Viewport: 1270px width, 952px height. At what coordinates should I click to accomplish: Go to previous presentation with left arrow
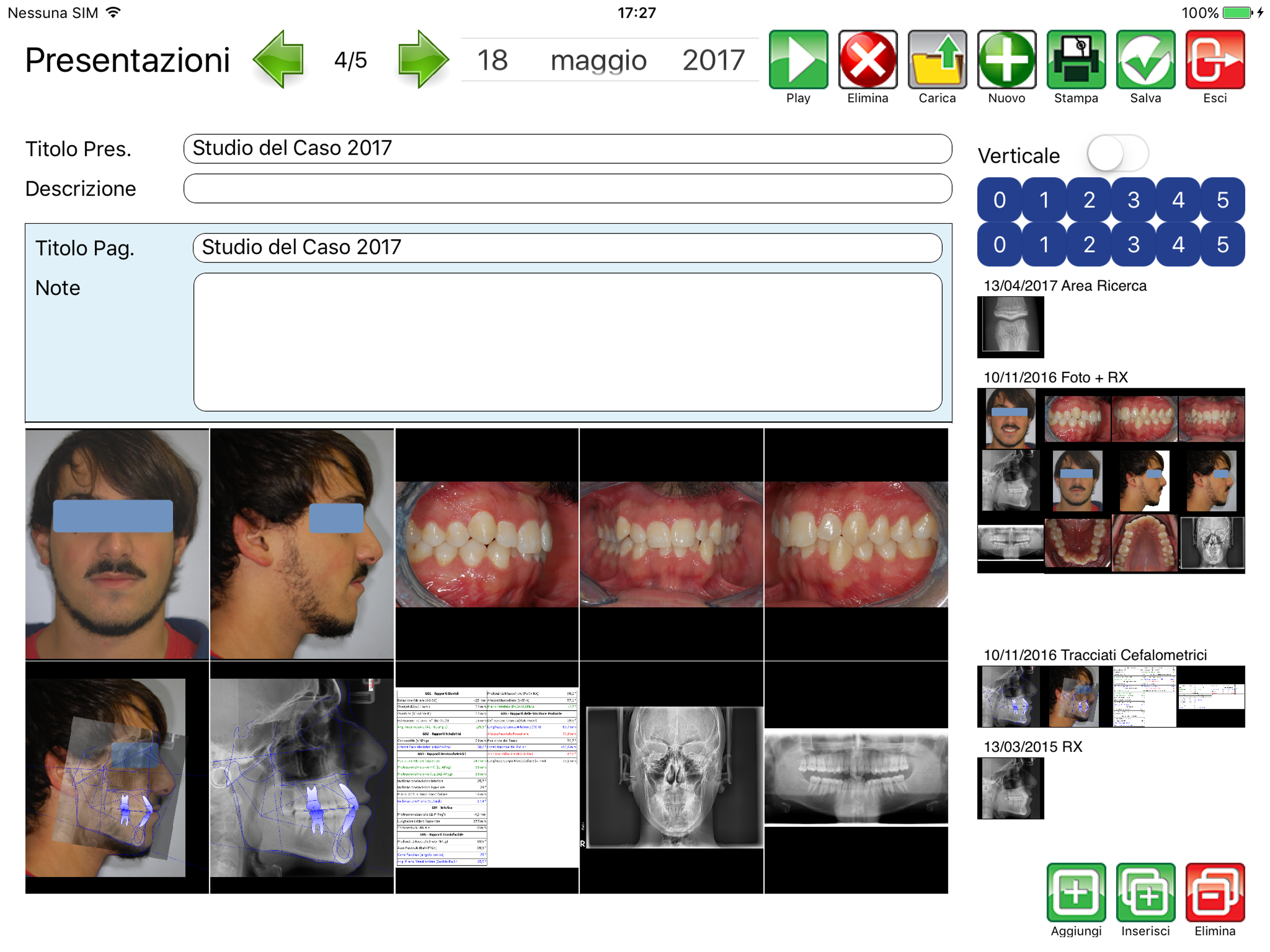[279, 59]
